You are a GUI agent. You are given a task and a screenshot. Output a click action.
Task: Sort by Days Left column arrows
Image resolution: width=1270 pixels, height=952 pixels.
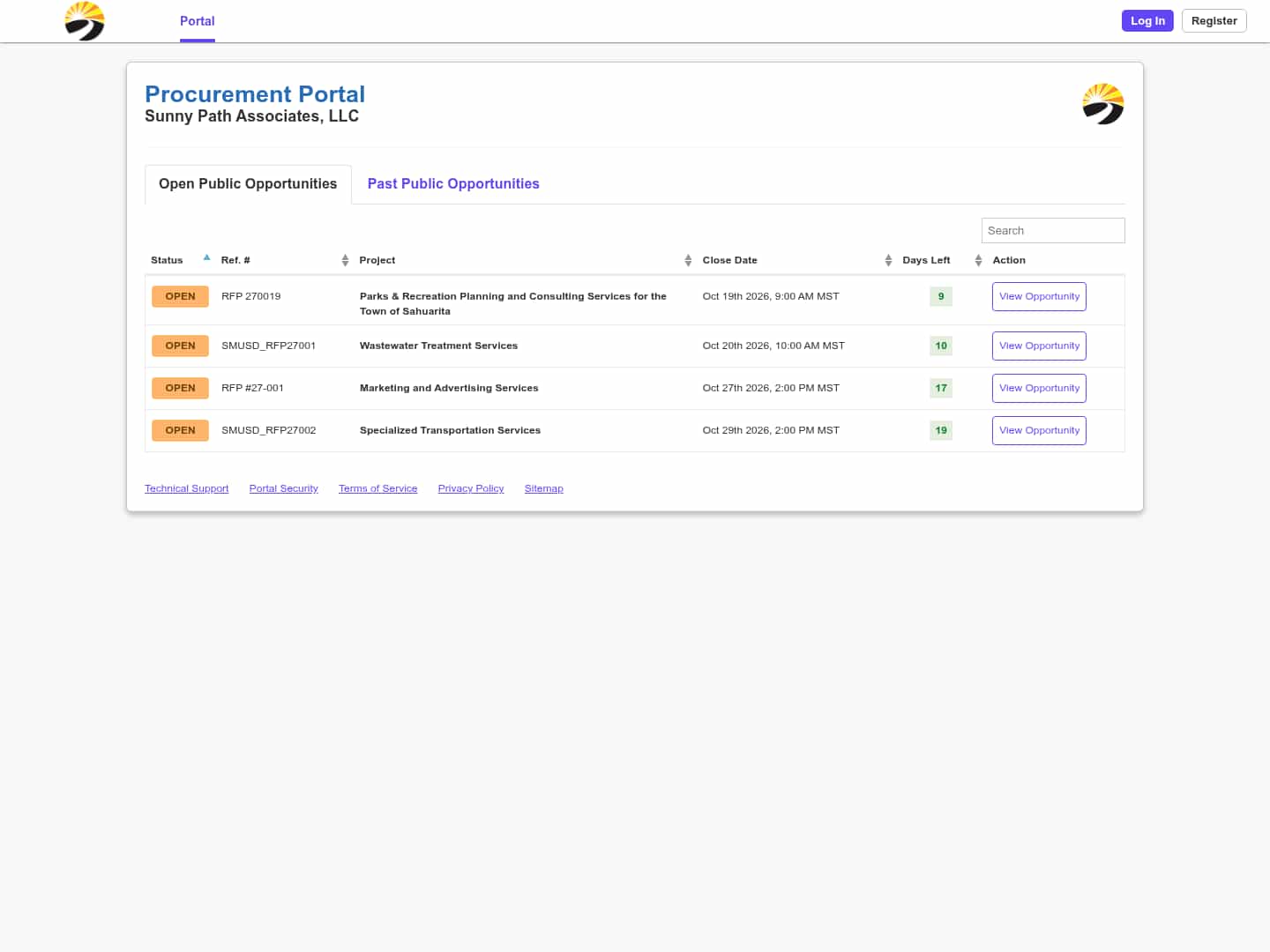pyautogui.click(x=978, y=260)
